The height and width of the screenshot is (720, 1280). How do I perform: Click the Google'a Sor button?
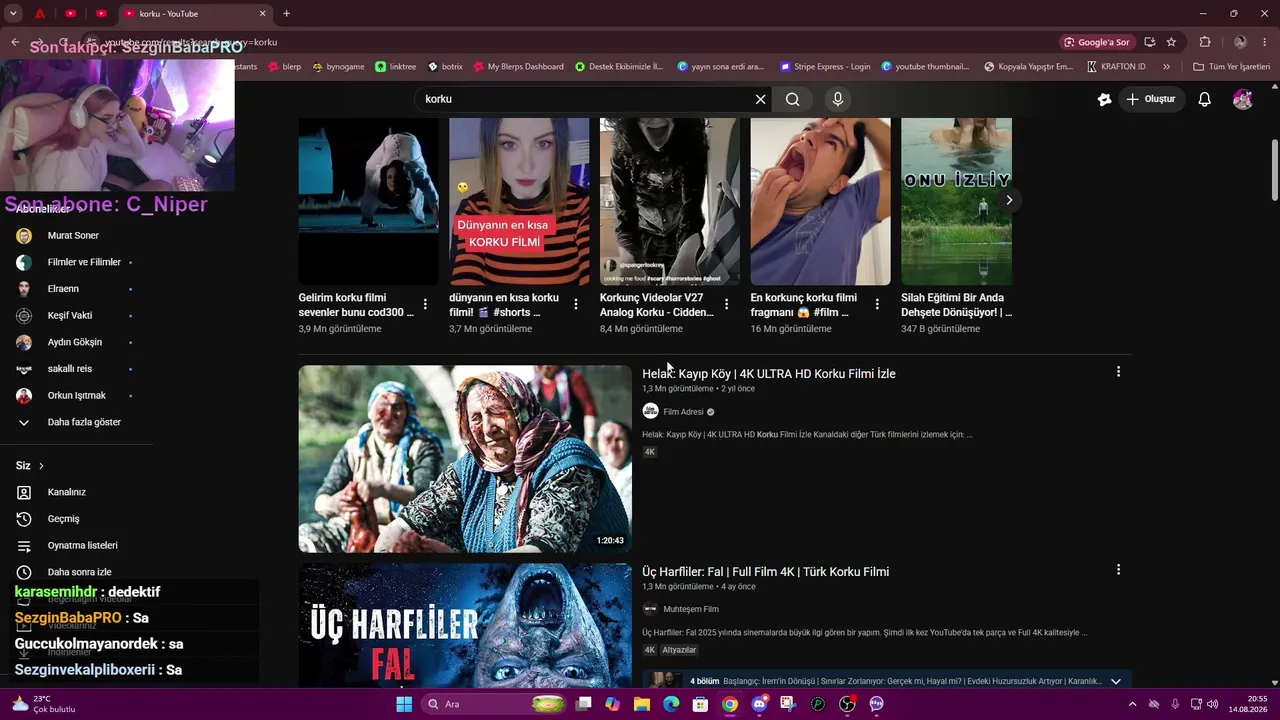(x=1097, y=42)
